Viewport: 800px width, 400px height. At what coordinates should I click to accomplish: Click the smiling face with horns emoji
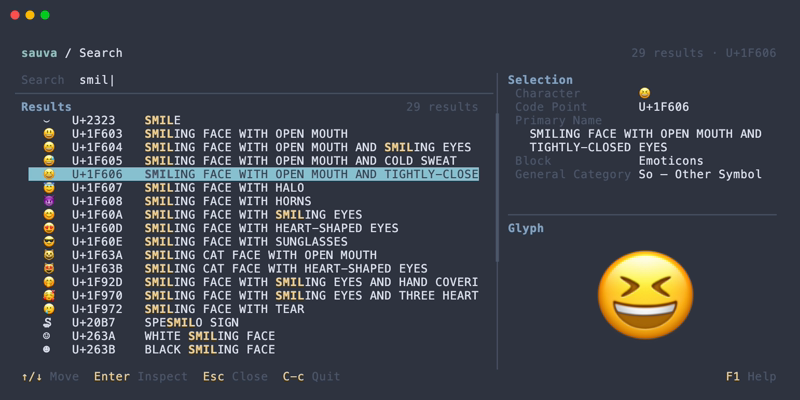pyautogui.click(x=49, y=201)
